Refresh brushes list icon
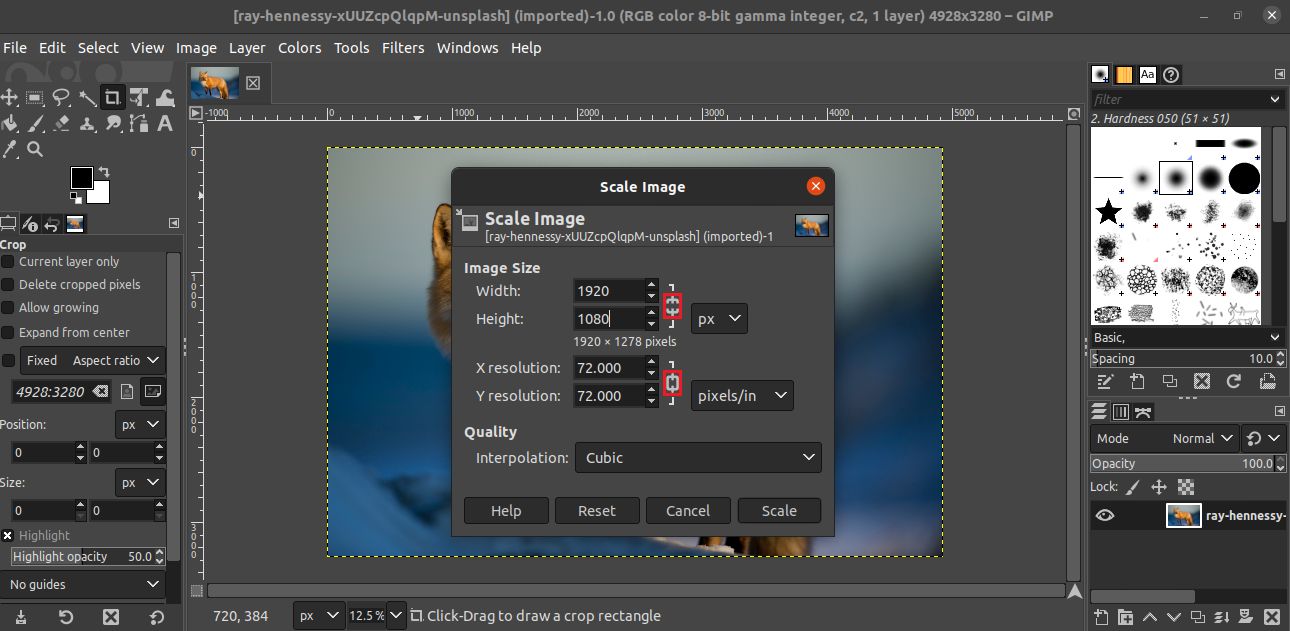This screenshot has width=1290, height=631. pos(1234,381)
